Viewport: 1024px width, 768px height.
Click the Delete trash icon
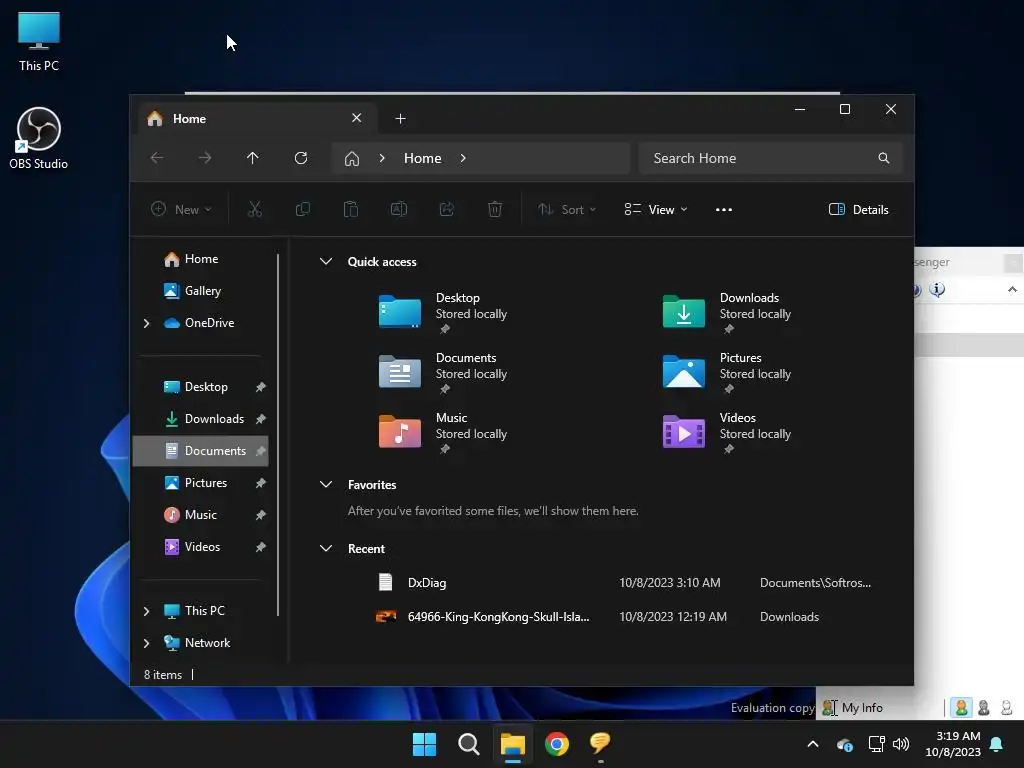tap(495, 209)
